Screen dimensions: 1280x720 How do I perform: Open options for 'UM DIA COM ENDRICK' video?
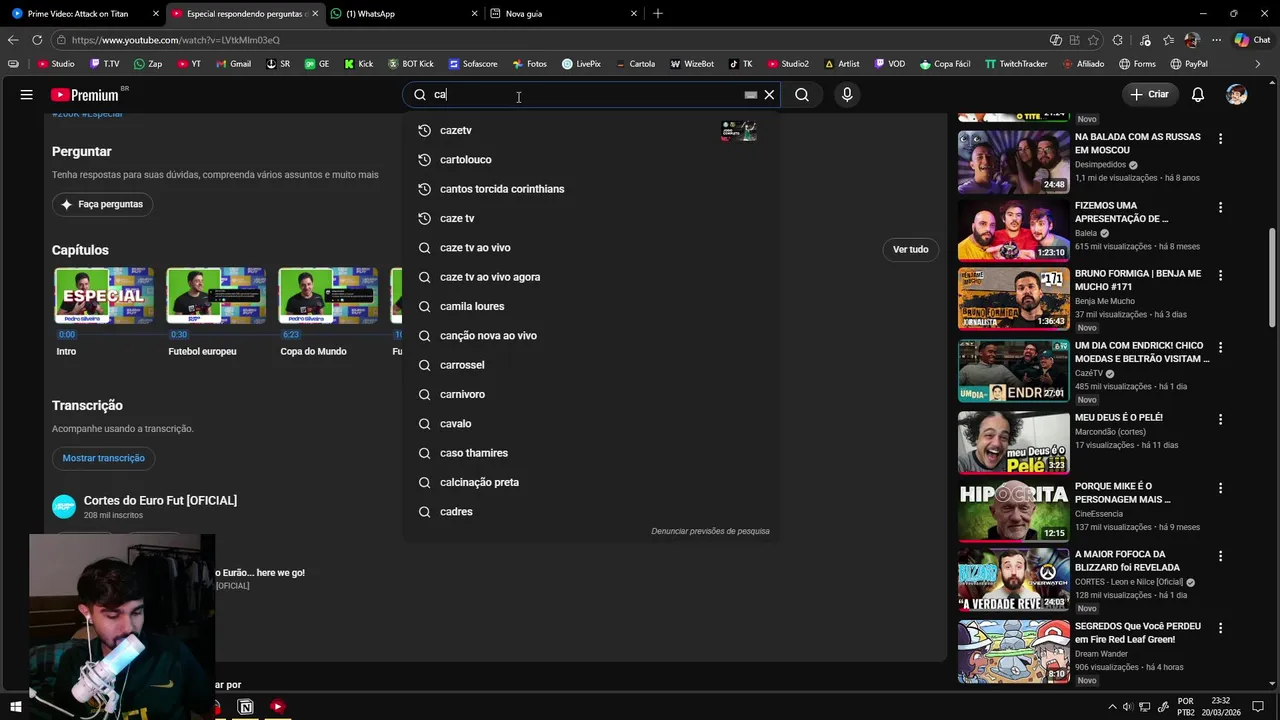point(1220,347)
